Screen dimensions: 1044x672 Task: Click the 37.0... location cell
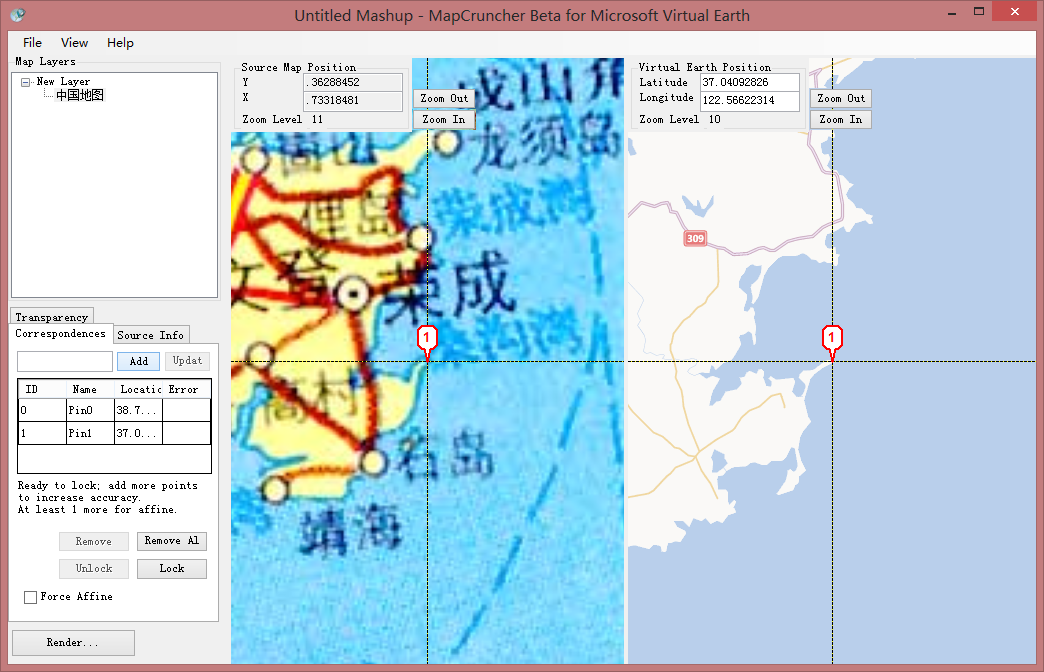[x=138, y=434]
